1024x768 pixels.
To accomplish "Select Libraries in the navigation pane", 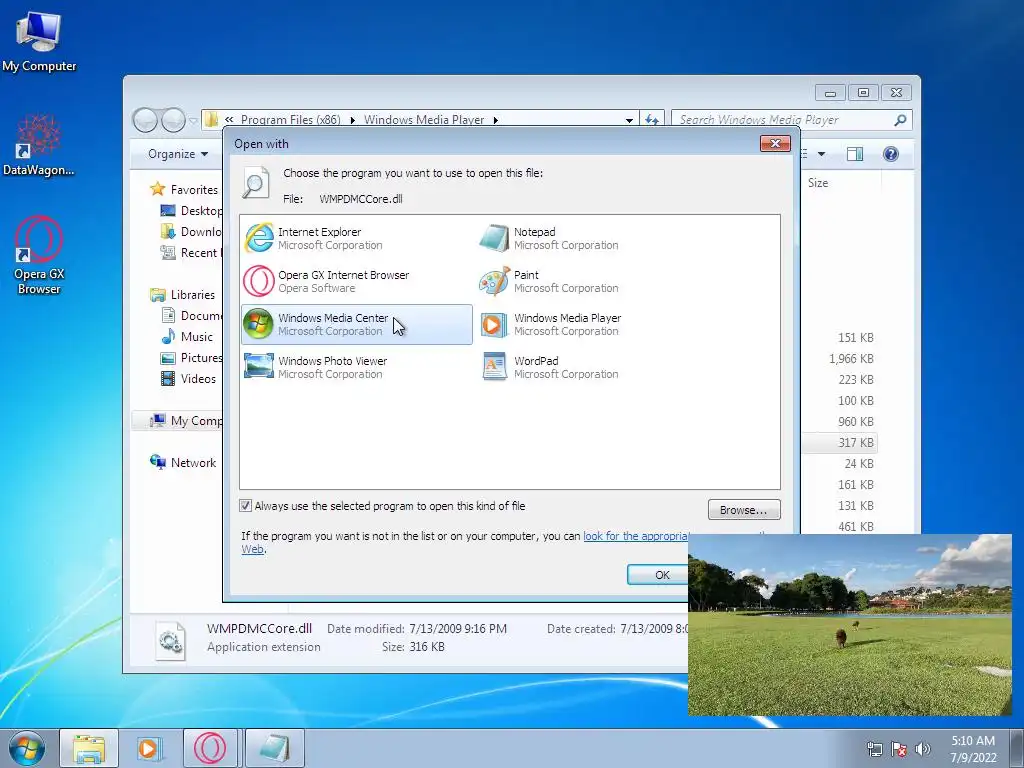I will pyautogui.click(x=183, y=295).
